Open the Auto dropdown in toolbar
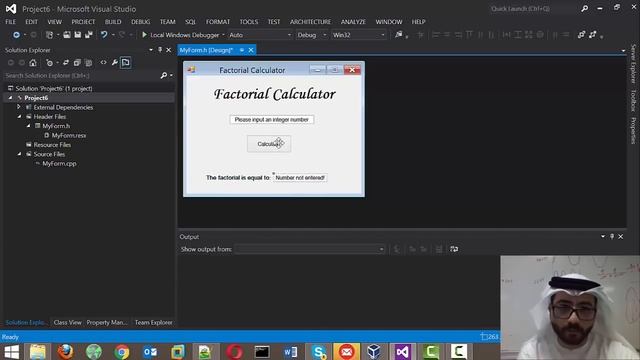Screen dimensions: 640x360 tap(289, 35)
